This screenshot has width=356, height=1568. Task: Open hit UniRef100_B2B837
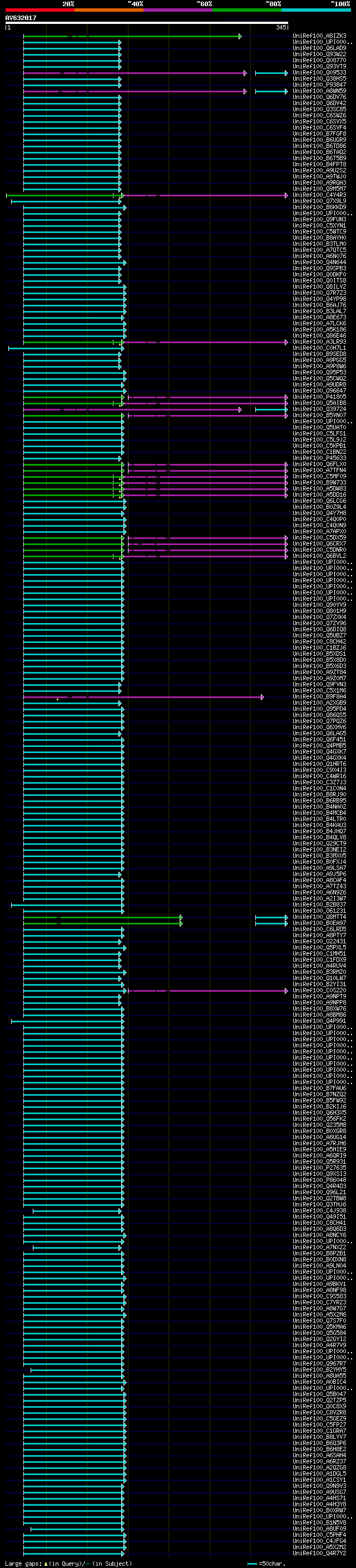(319, 904)
